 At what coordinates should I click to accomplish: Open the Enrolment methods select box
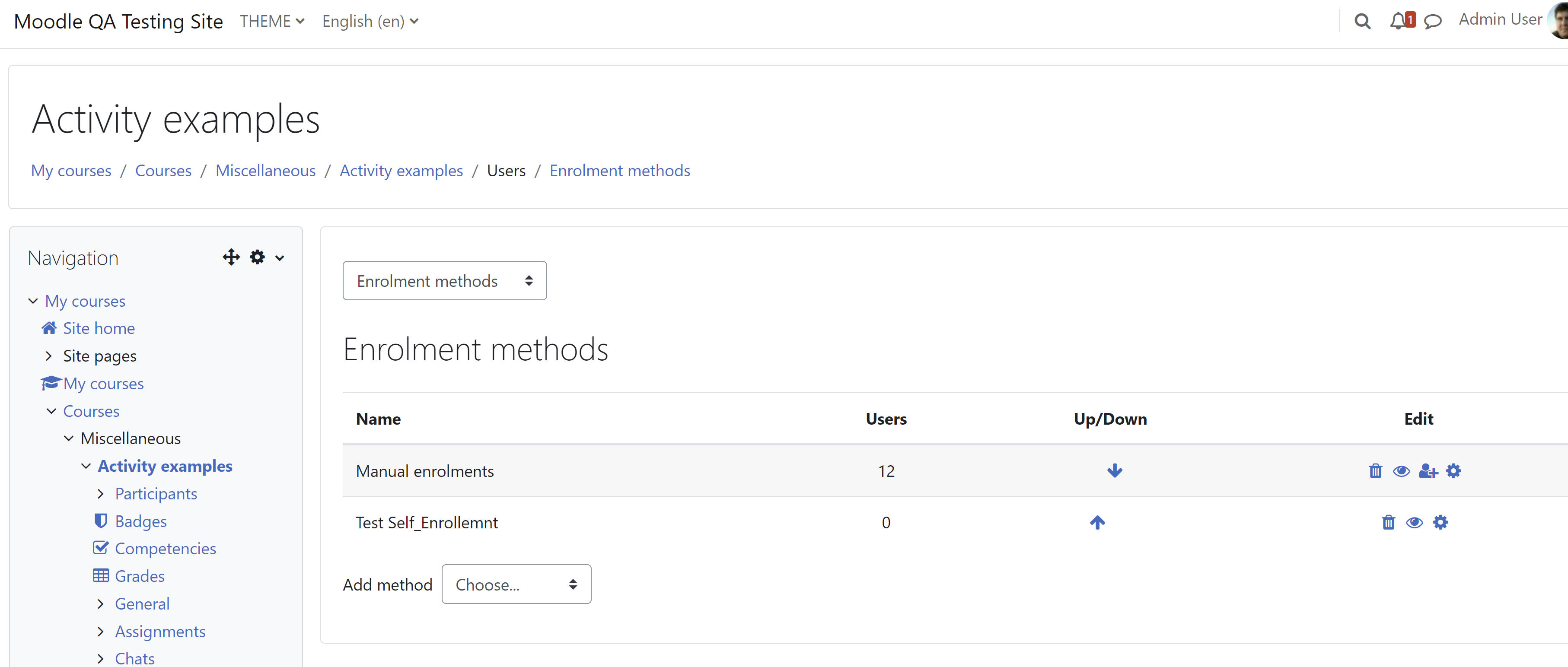(x=444, y=280)
